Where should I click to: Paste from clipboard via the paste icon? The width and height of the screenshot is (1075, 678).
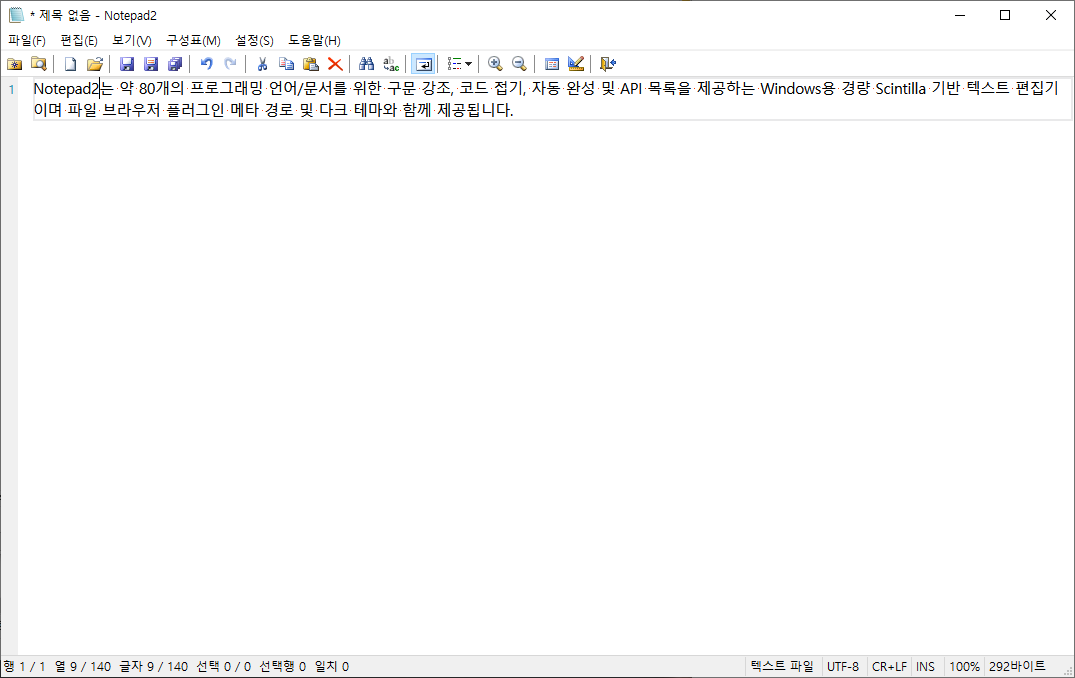pyautogui.click(x=310, y=63)
